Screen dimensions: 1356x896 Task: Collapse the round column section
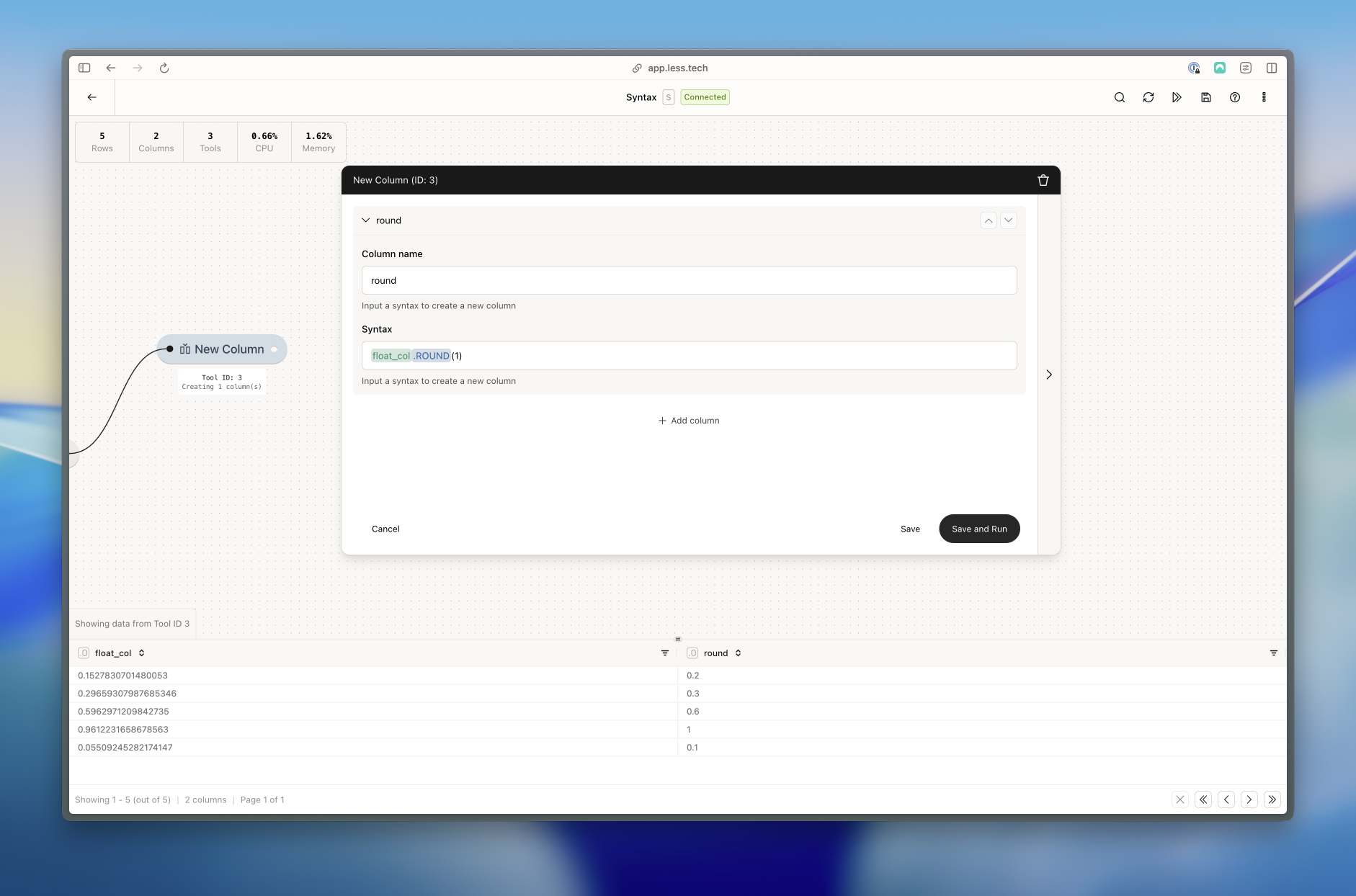(366, 220)
